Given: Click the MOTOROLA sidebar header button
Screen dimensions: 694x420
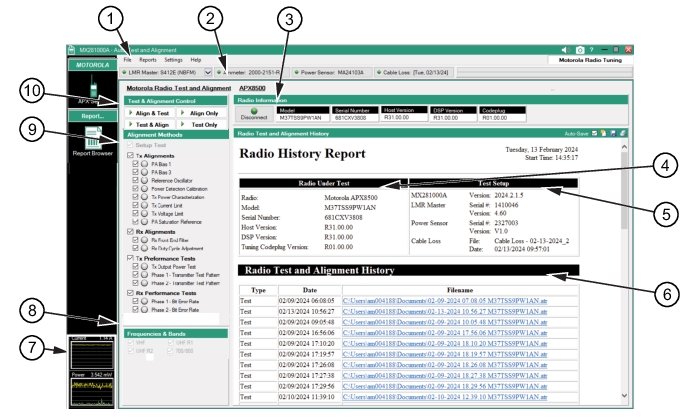Looking at the screenshot, I should pyautogui.click(x=93, y=65).
